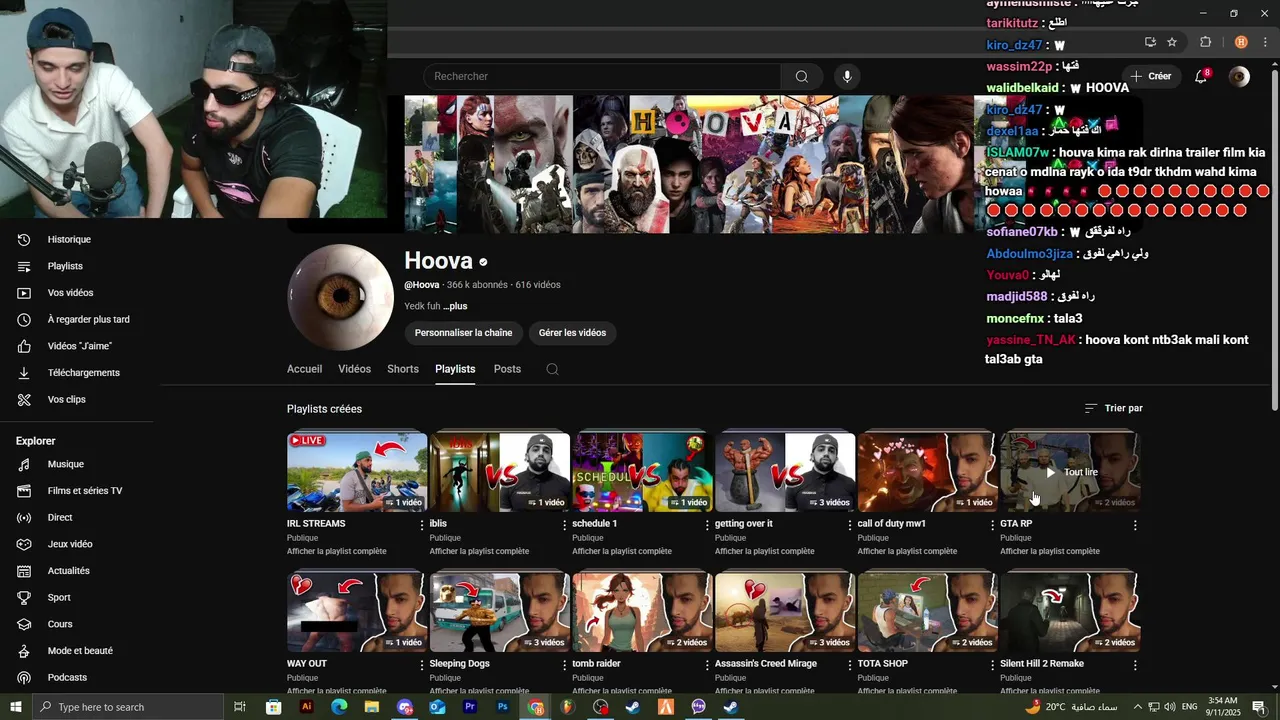Open Musique under Explorer

(x=66, y=464)
